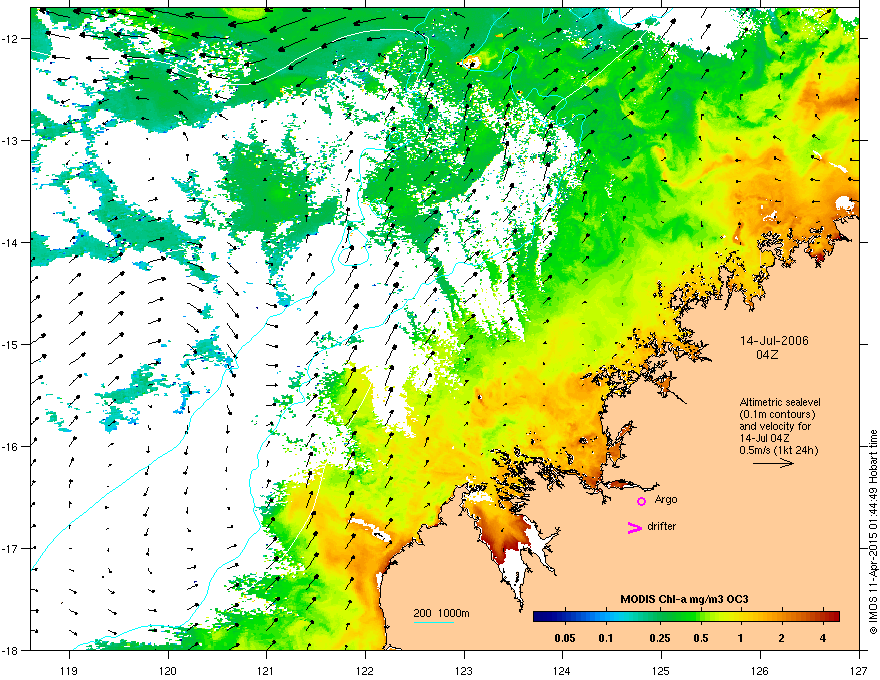Image resolution: width=880 pixels, height=680 pixels.
Task: Click the 'Altimetric sealevel' legend text
Action: (780, 402)
